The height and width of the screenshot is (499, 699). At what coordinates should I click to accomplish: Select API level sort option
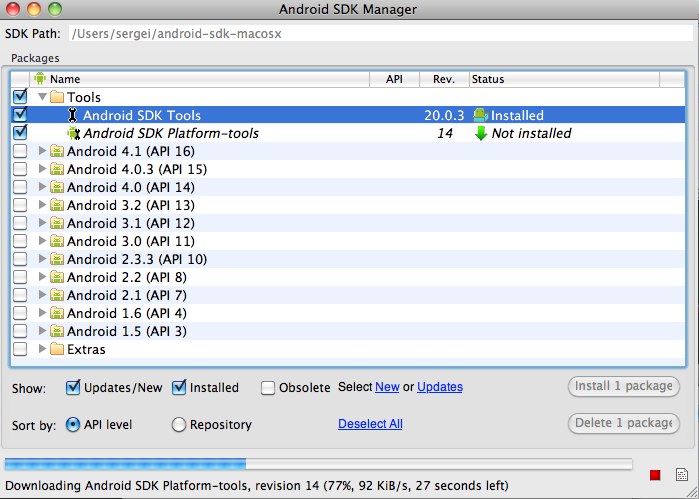click(73, 425)
